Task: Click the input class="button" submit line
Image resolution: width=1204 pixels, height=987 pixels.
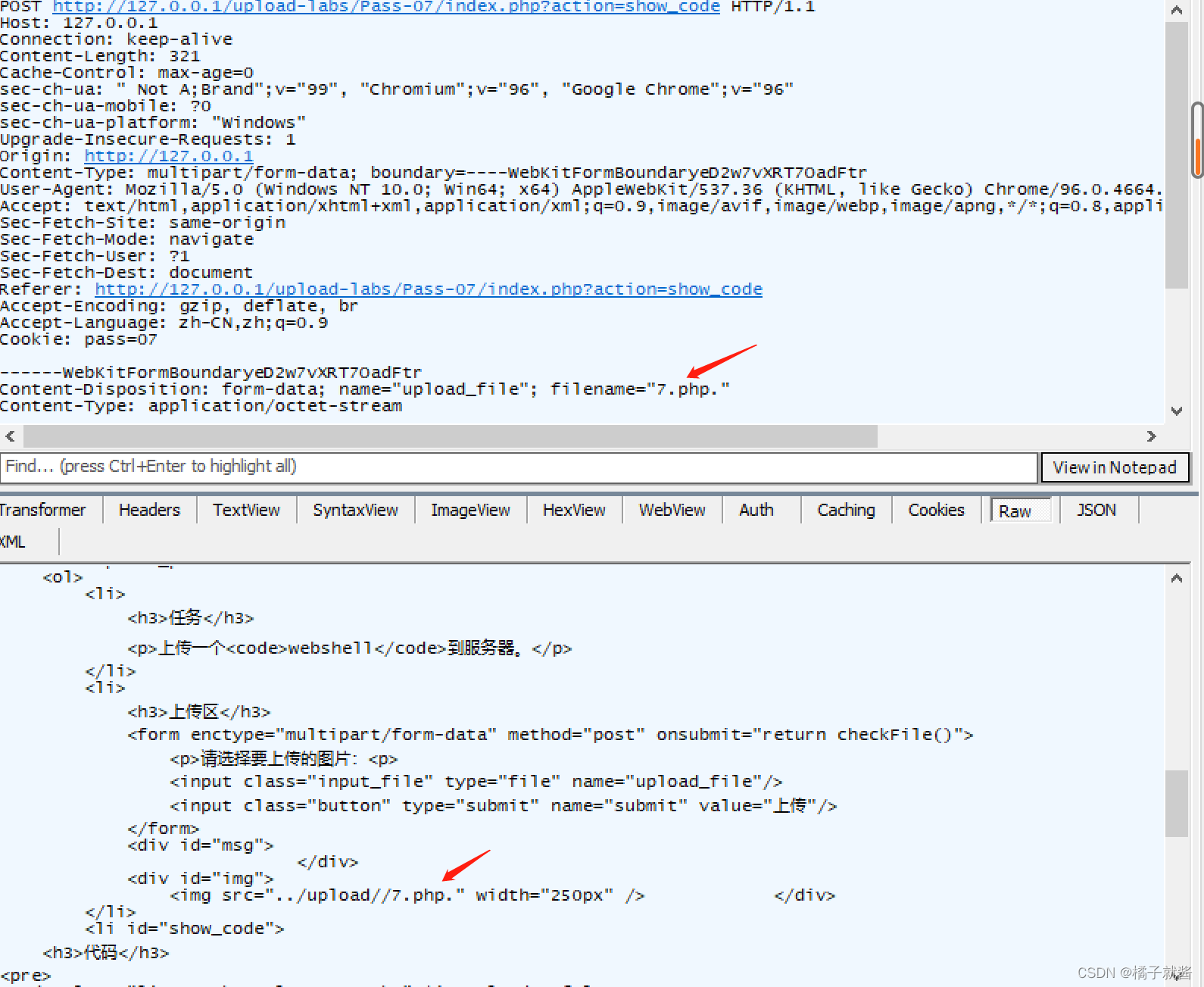Action: [504, 806]
